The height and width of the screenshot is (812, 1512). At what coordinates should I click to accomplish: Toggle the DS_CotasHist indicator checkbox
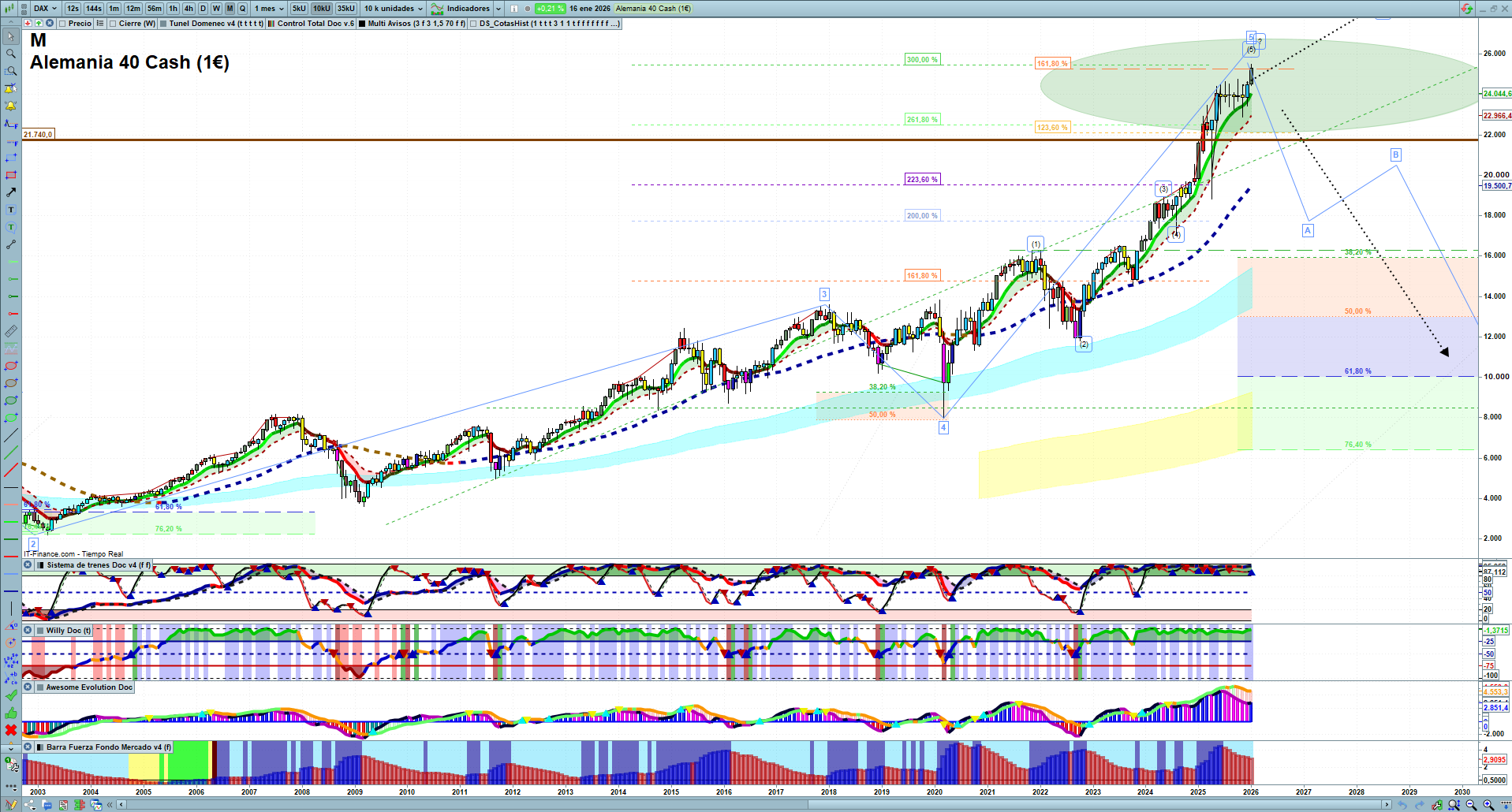(x=473, y=24)
